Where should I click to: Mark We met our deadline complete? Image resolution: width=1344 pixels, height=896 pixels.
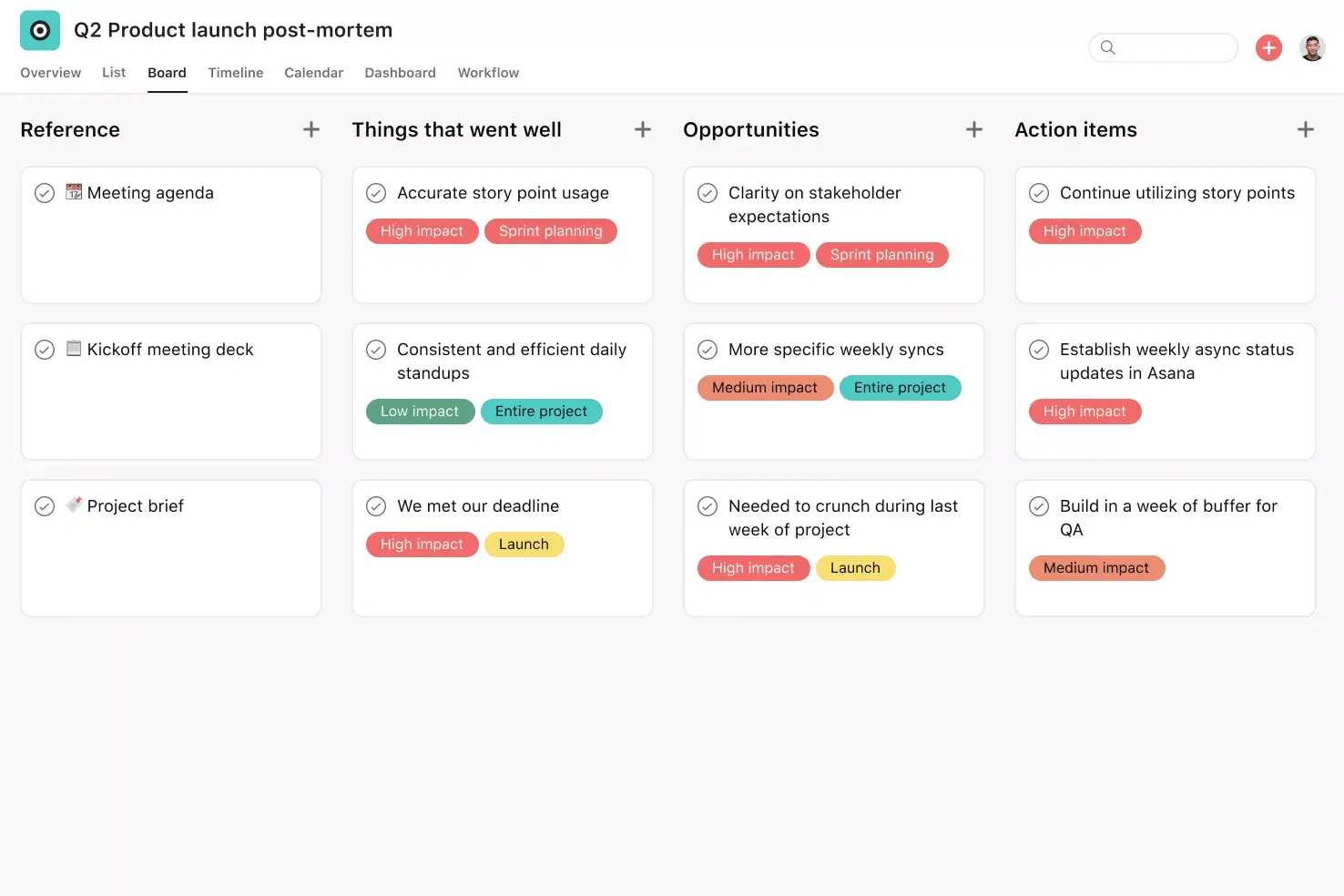pyautogui.click(x=376, y=505)
